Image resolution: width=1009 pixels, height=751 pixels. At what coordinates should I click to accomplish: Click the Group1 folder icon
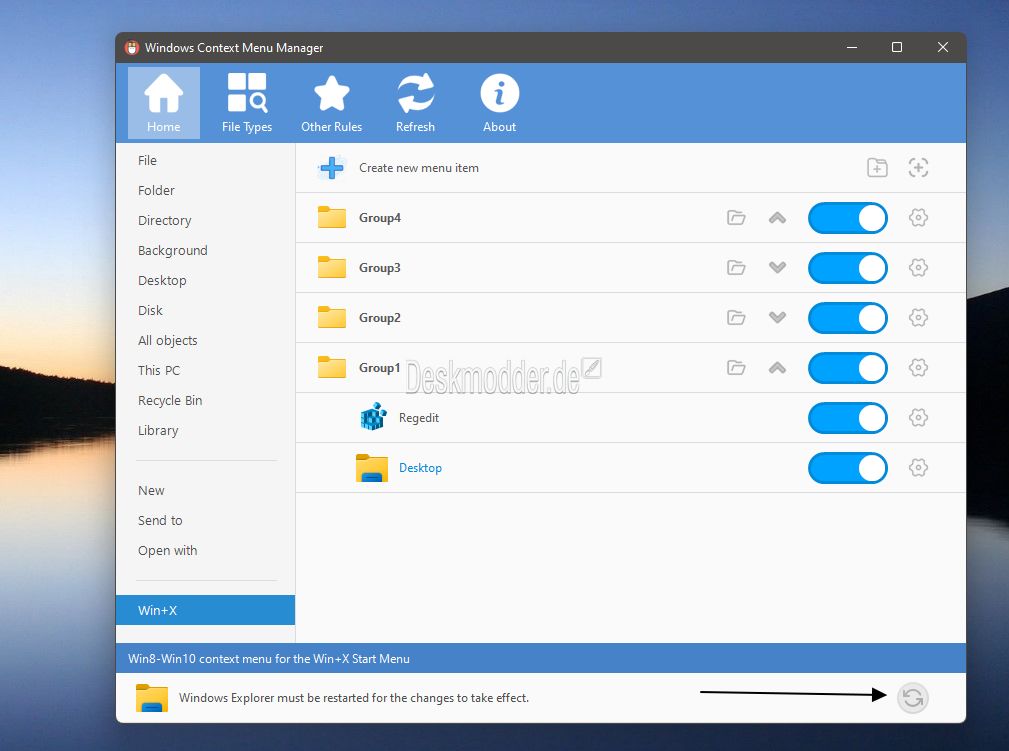click(x=332, y=367)
